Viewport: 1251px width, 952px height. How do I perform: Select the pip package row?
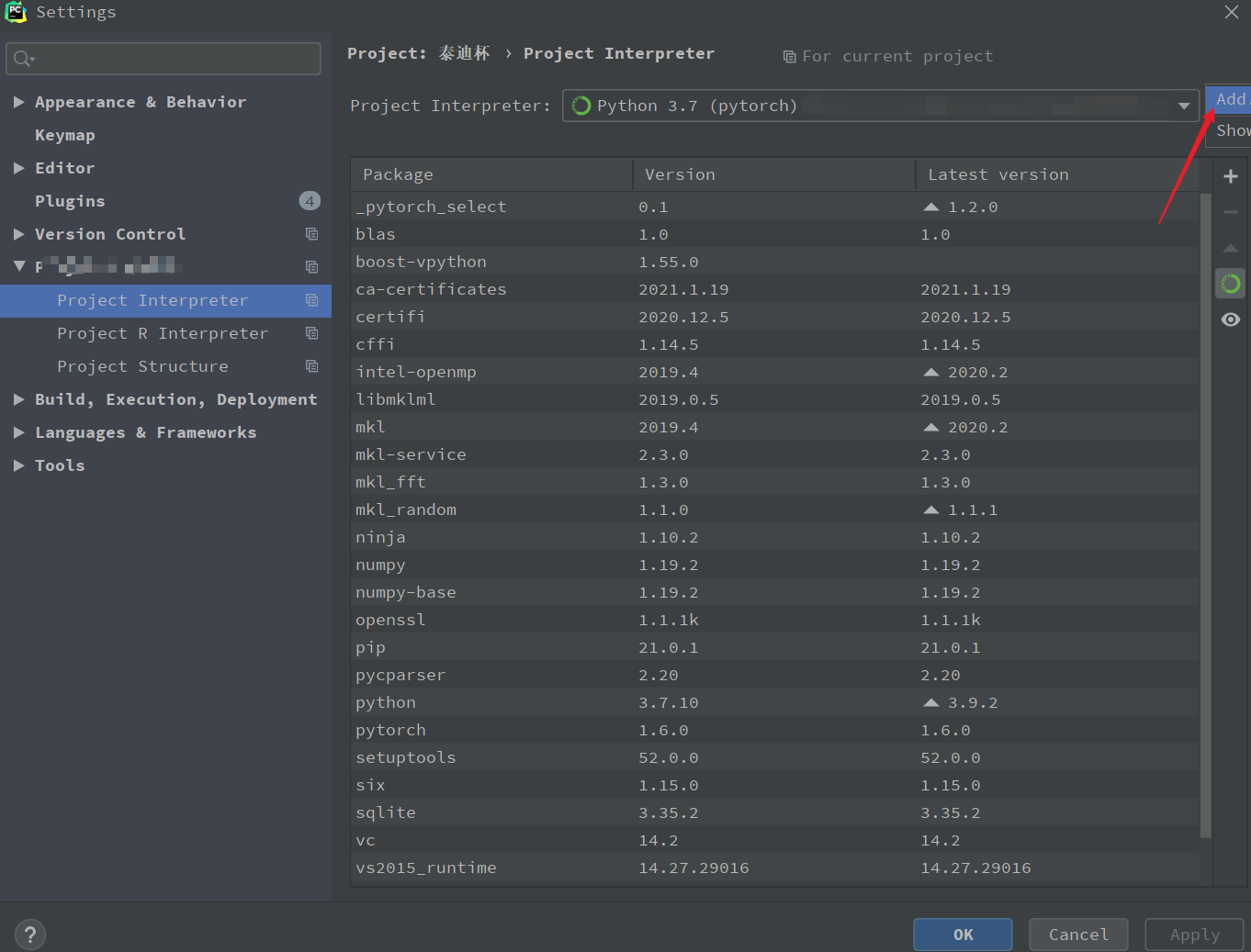click(x=775, y=647)
